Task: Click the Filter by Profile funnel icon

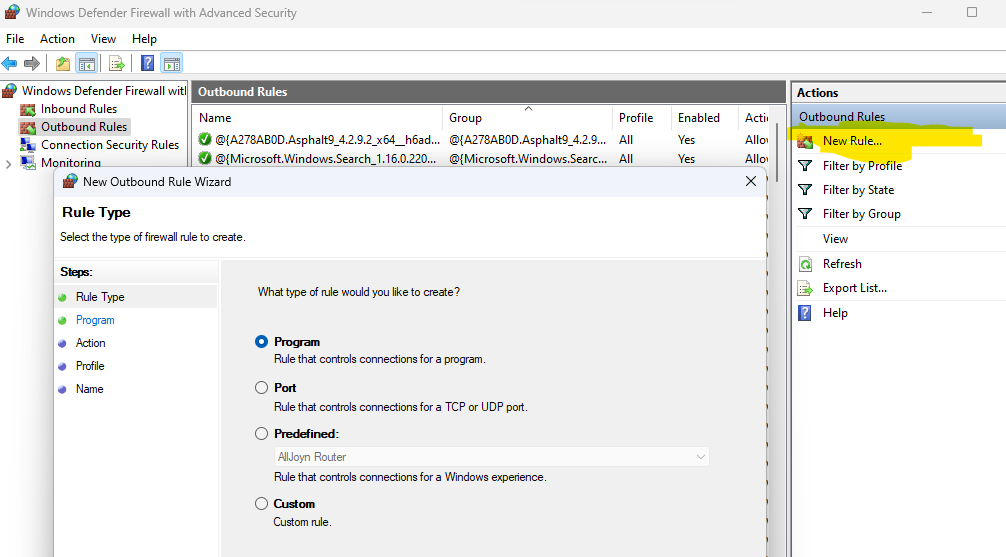Action: 805,166
